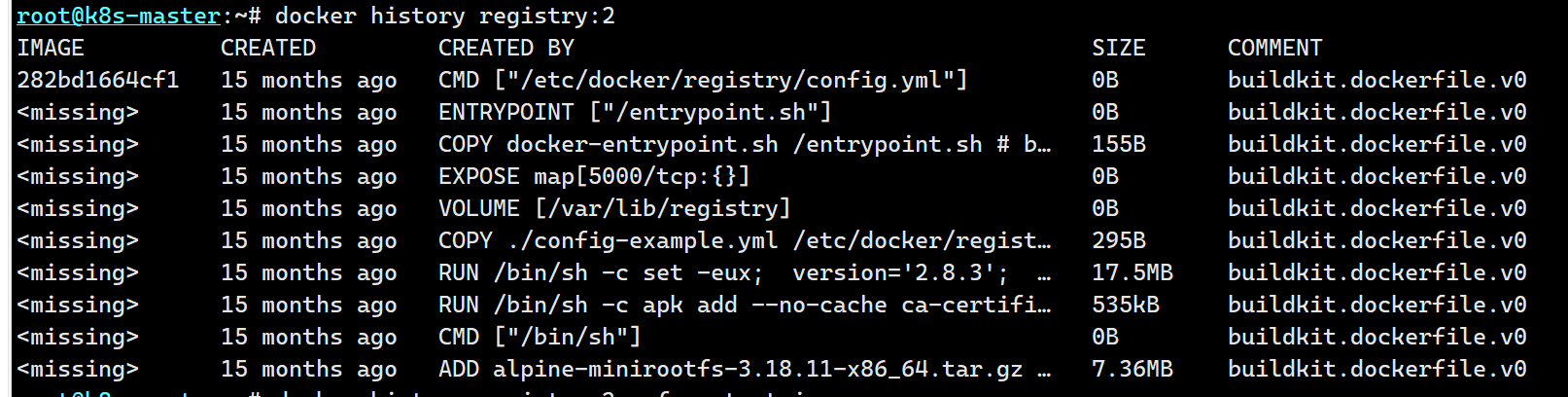
Task: Click the COPY docker-entrypoint.sh entry
Action: (x=744, y=144)
